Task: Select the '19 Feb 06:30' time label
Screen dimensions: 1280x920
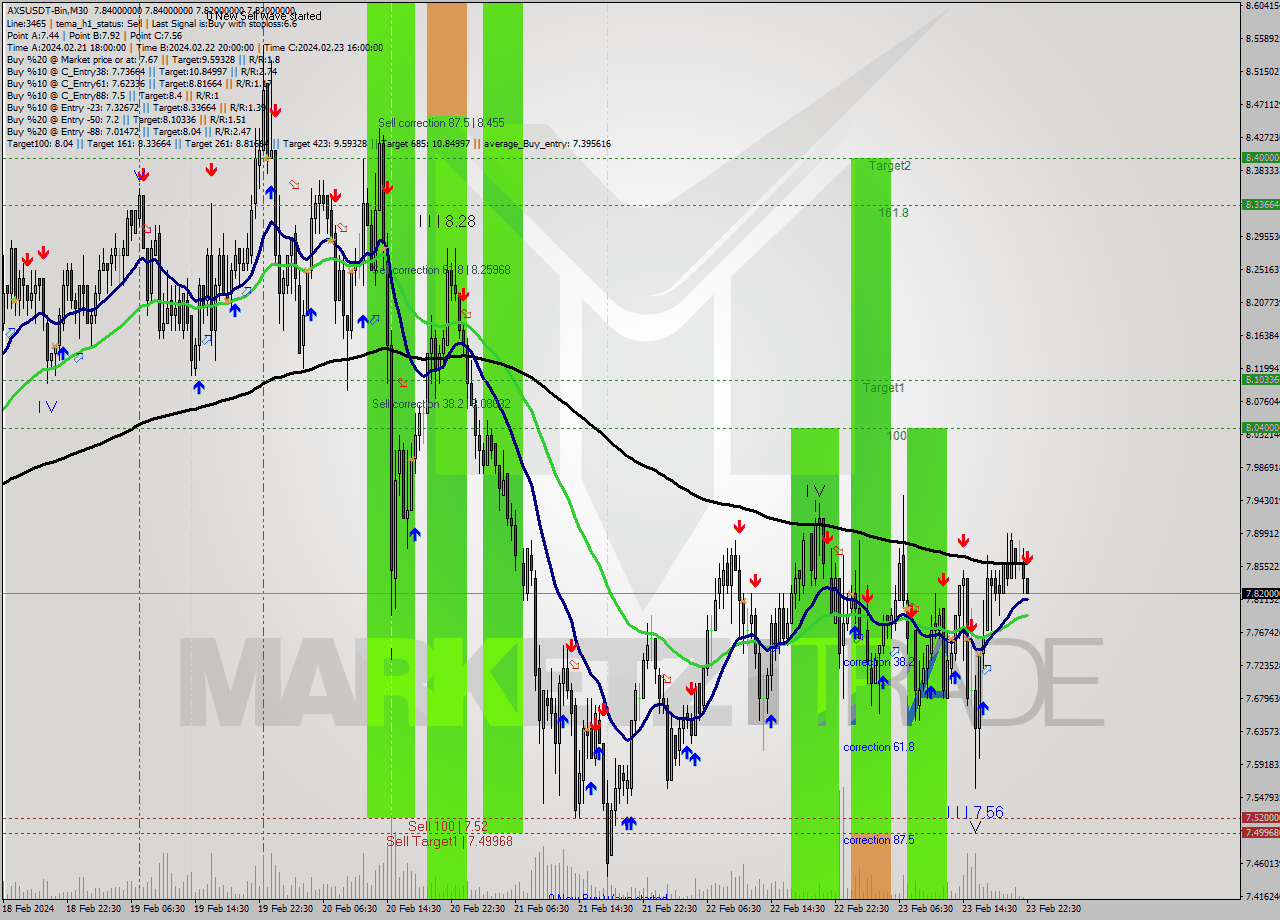Action: [156, 909]
